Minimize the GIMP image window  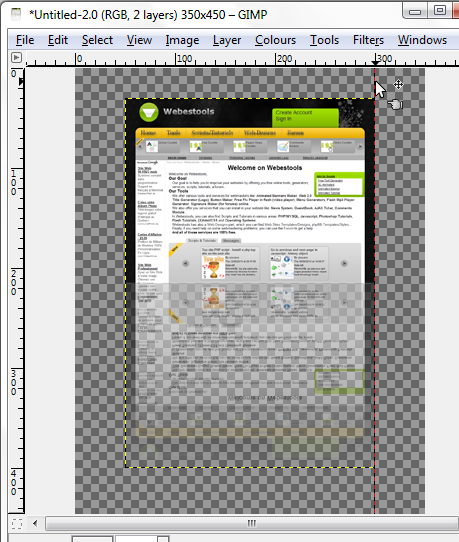(x=415, y=11)
